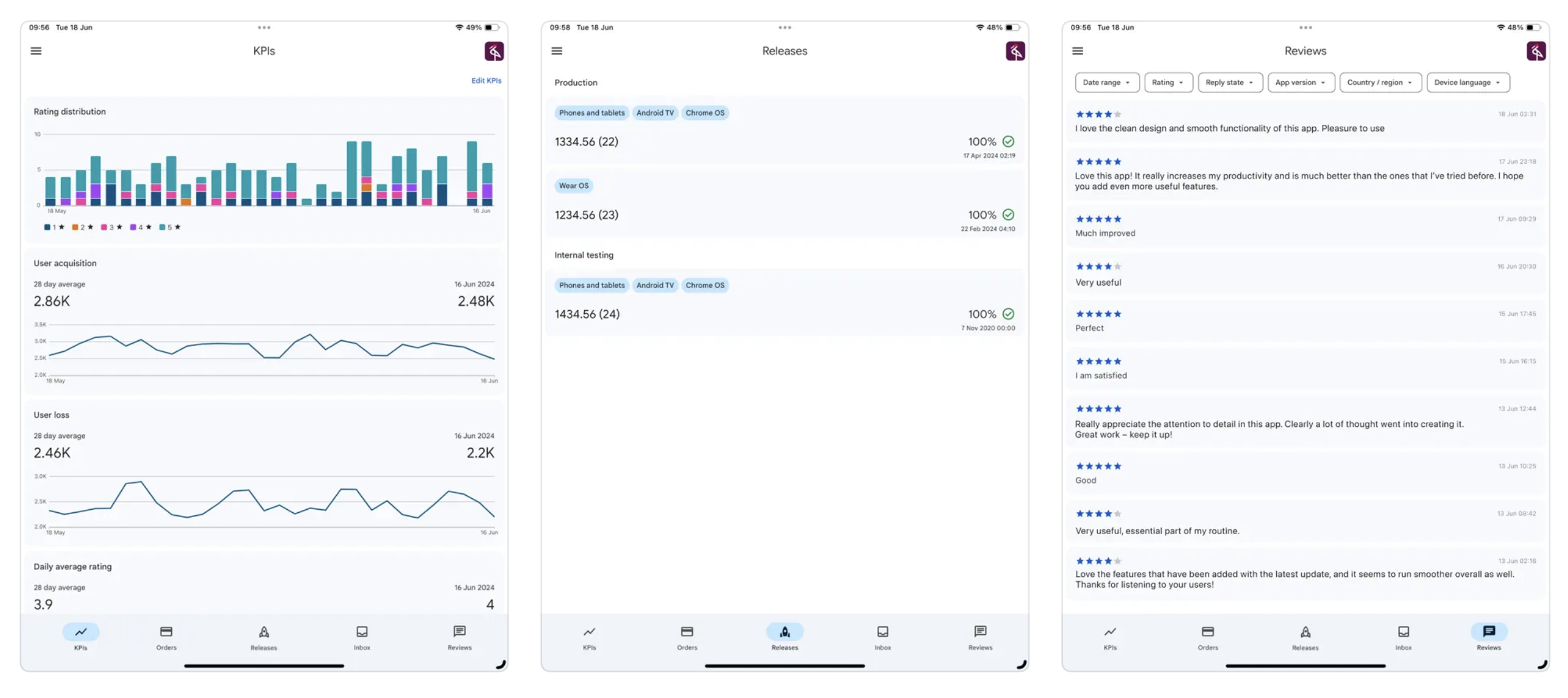
Task: Tap Production Android TV chip
Action: [x=655, y=113]
